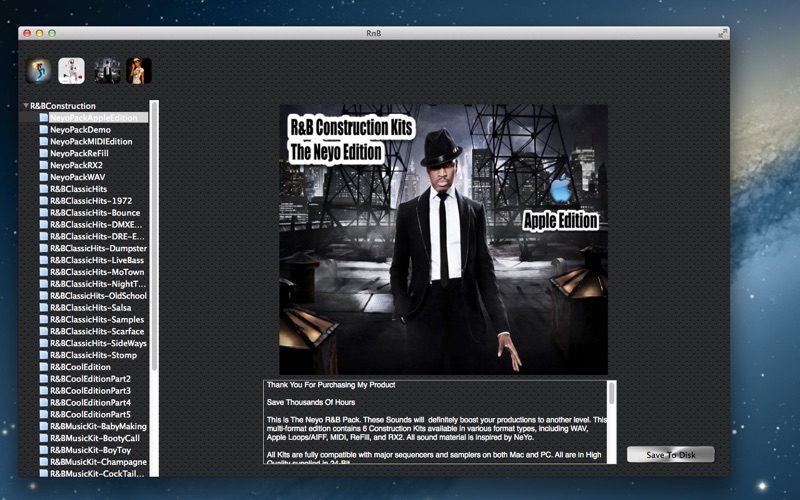Close the RnB window with the red button
Screen dimensions: 800x500
point(27,33)
